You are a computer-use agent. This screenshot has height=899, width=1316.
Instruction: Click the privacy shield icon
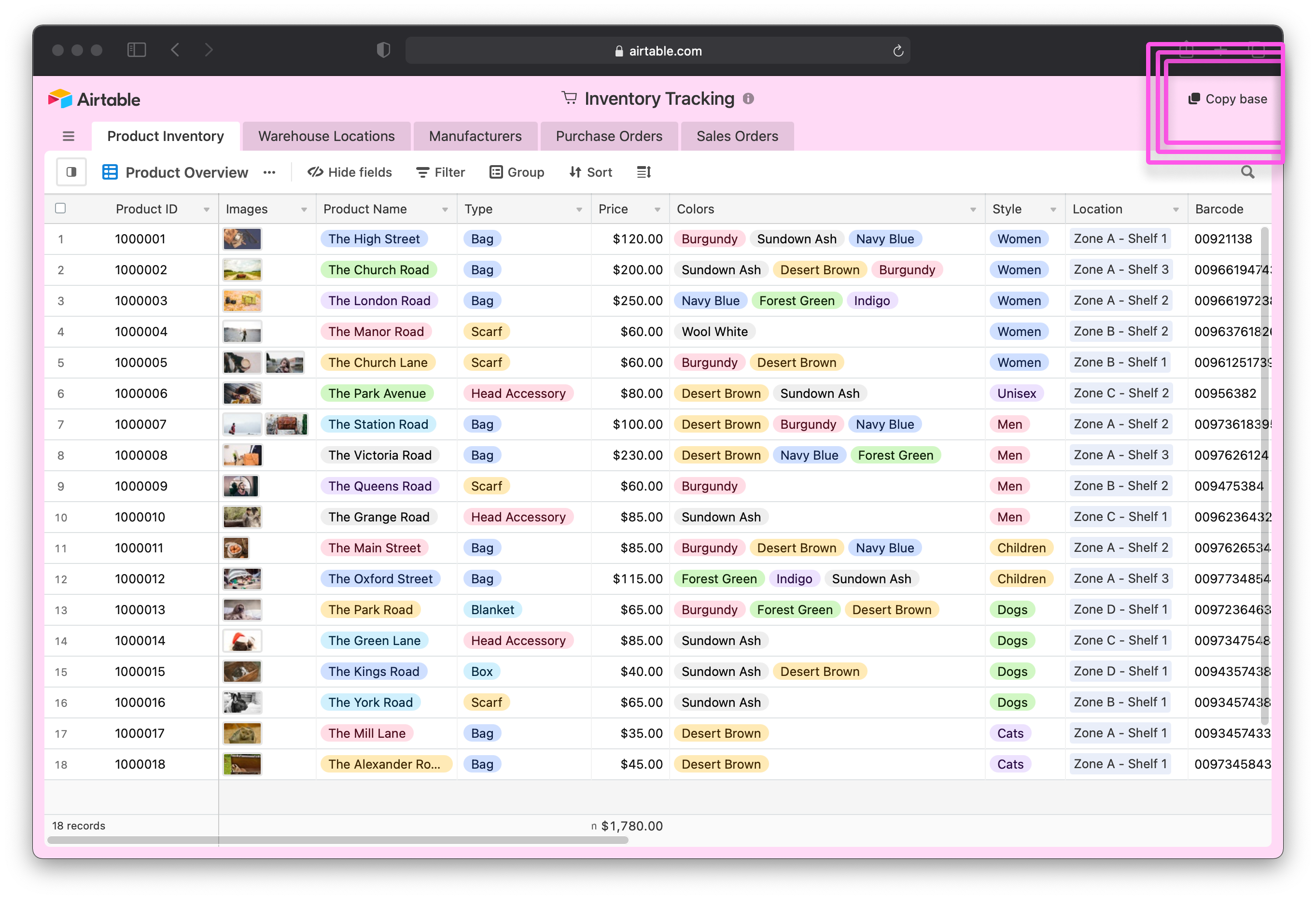383,50
